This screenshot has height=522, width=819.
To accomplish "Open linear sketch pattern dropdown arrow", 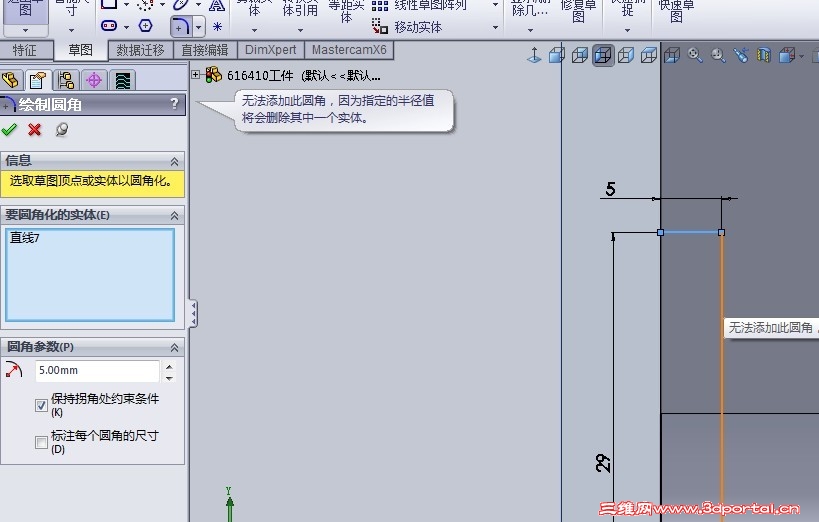I will (x=495, y=5).
